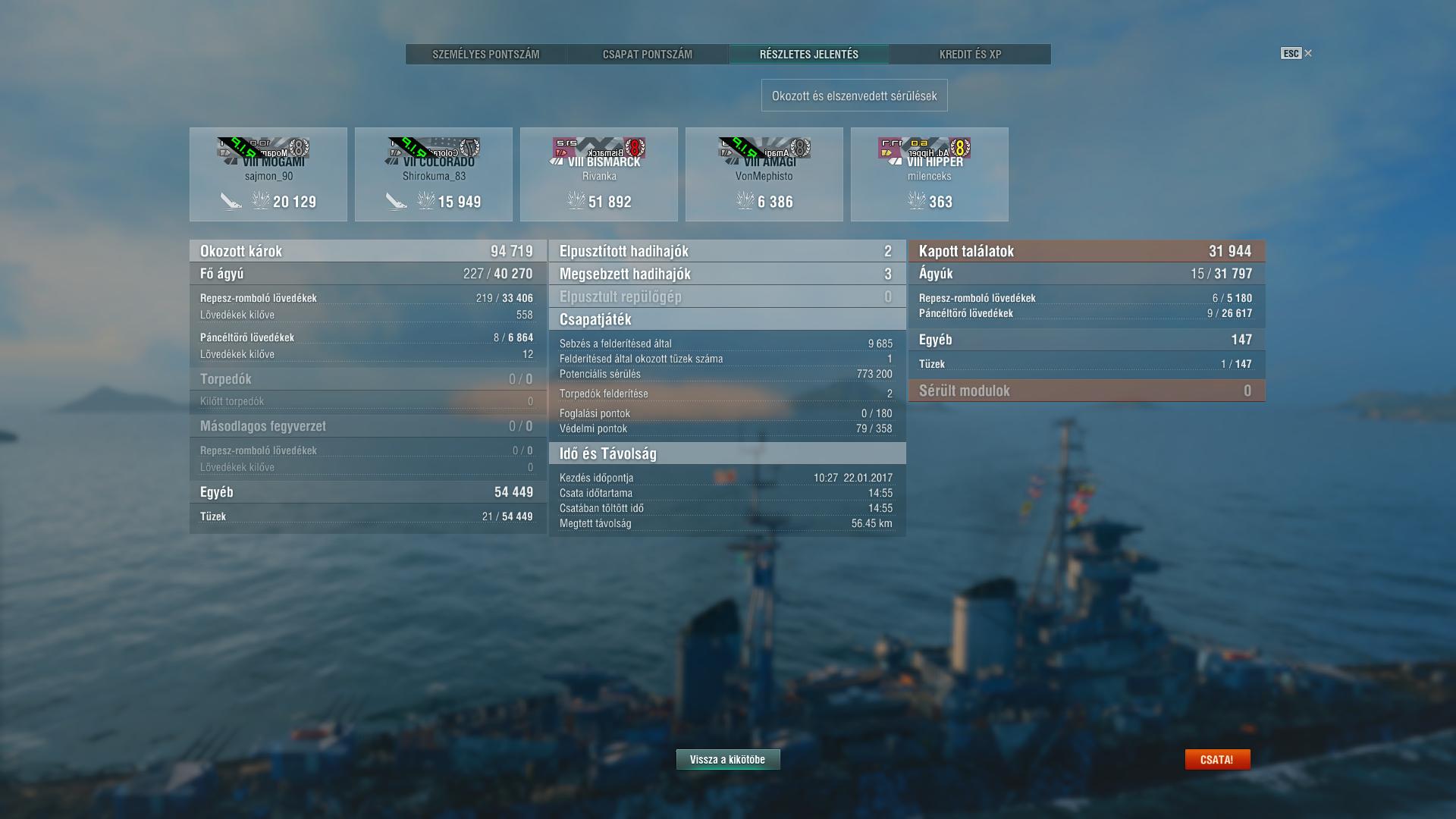1456x819 pixels.
Task: Collapse the Kapott találatok section header
Action: point(1087,251)
